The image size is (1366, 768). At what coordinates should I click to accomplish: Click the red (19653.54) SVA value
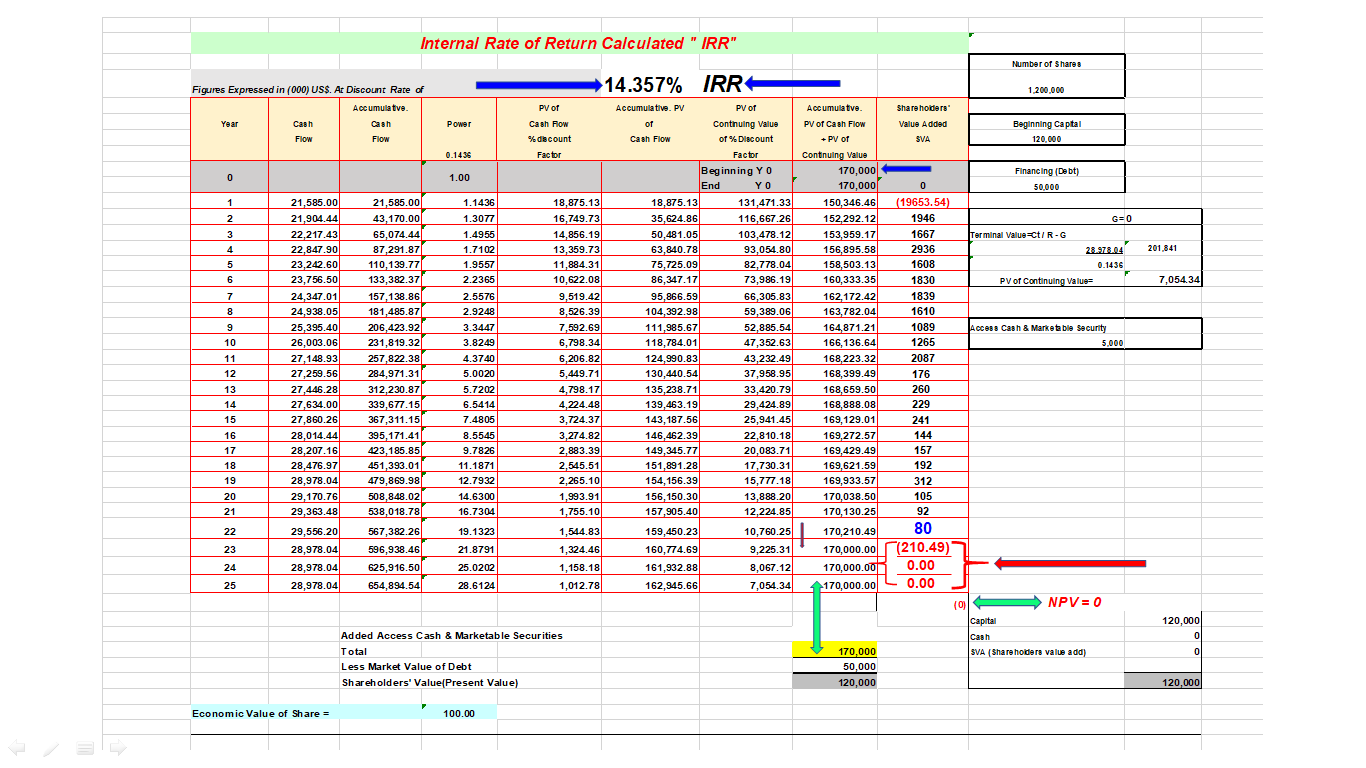coord(923,201)
